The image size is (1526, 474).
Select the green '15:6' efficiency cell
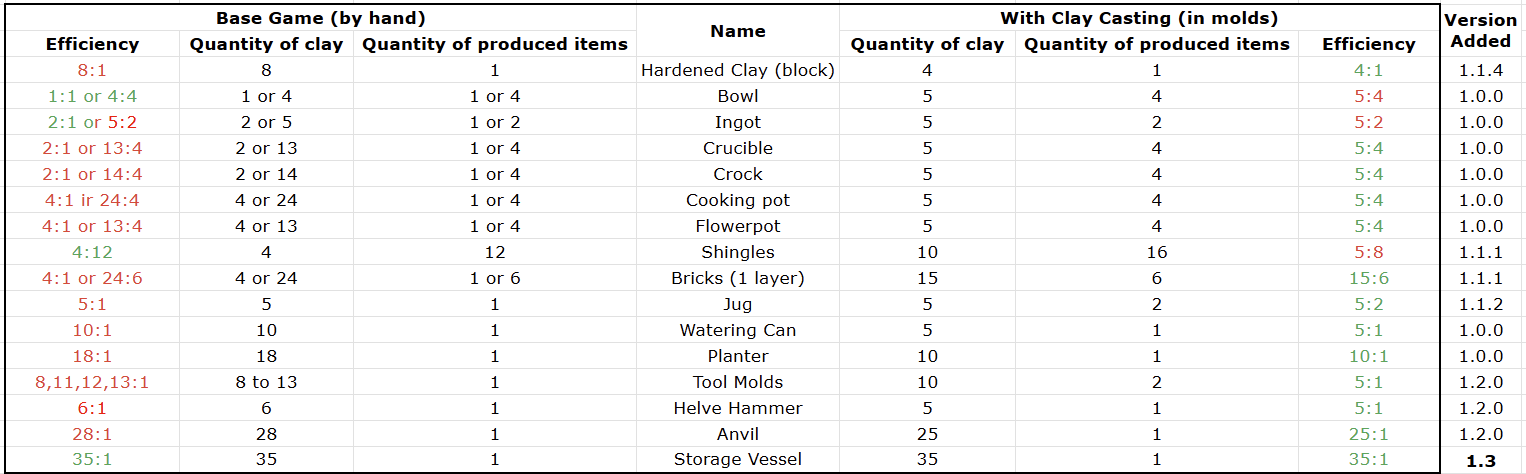[1368, 278]
